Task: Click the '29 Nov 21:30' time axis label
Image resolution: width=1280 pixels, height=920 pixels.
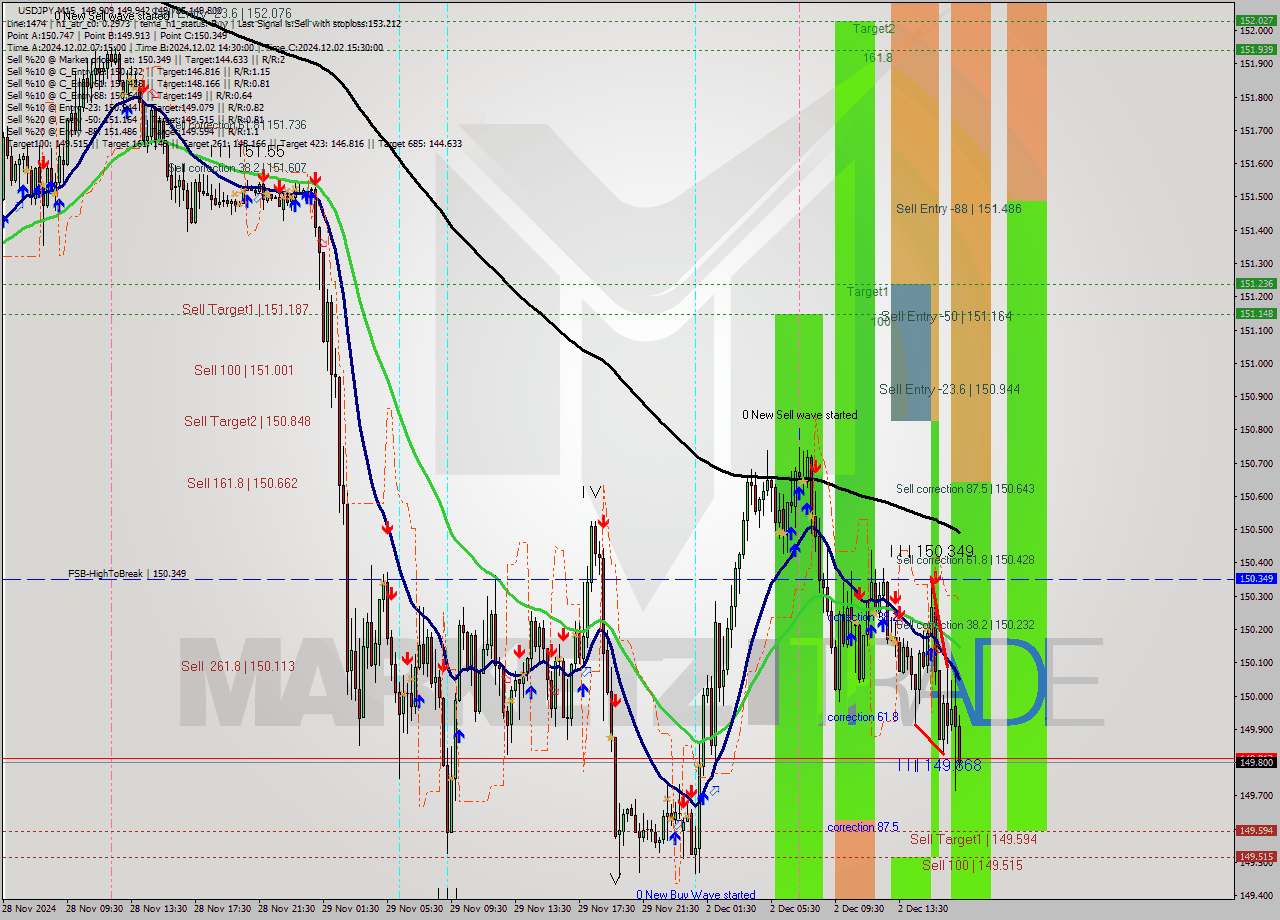Action: pos(672,910)
